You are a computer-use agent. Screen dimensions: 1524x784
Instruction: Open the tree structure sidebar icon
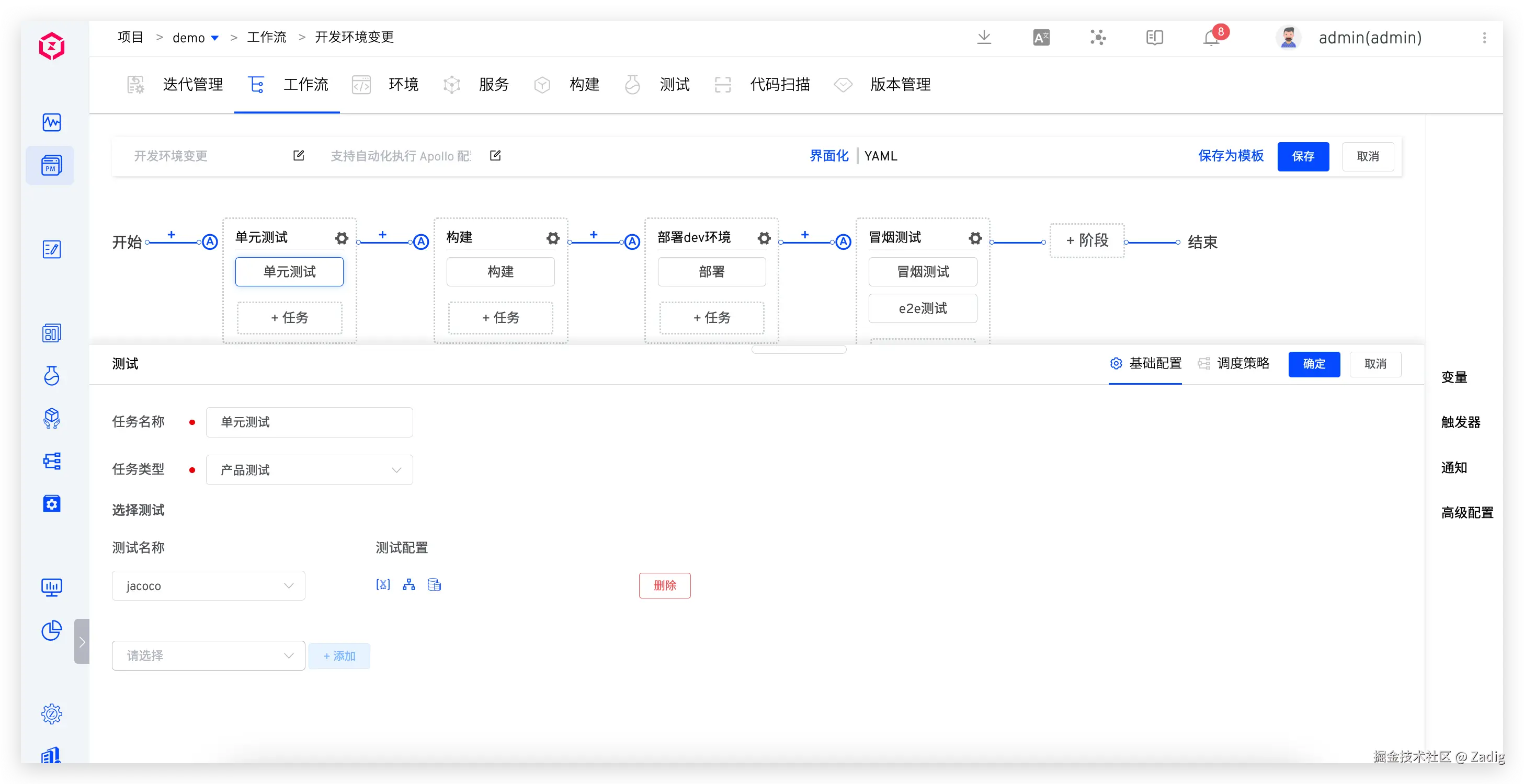point(51,461)
